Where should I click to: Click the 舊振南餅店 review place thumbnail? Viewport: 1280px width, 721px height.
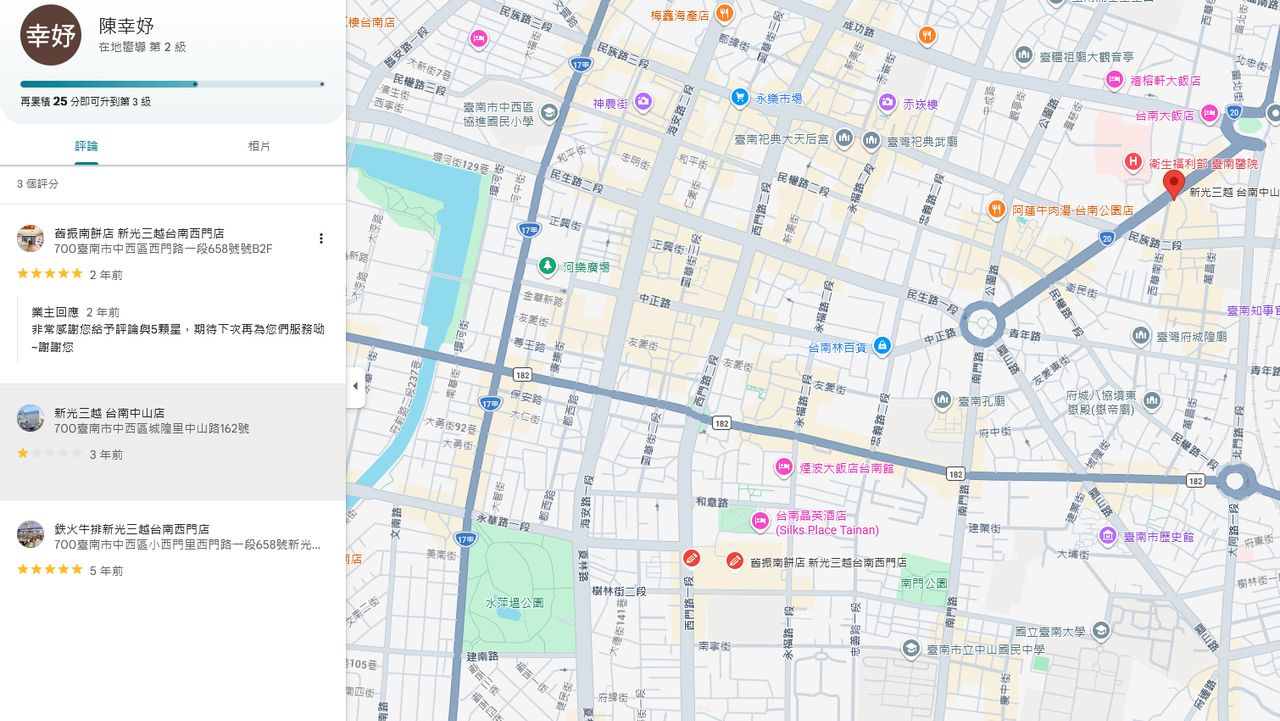tap(30, 238)
